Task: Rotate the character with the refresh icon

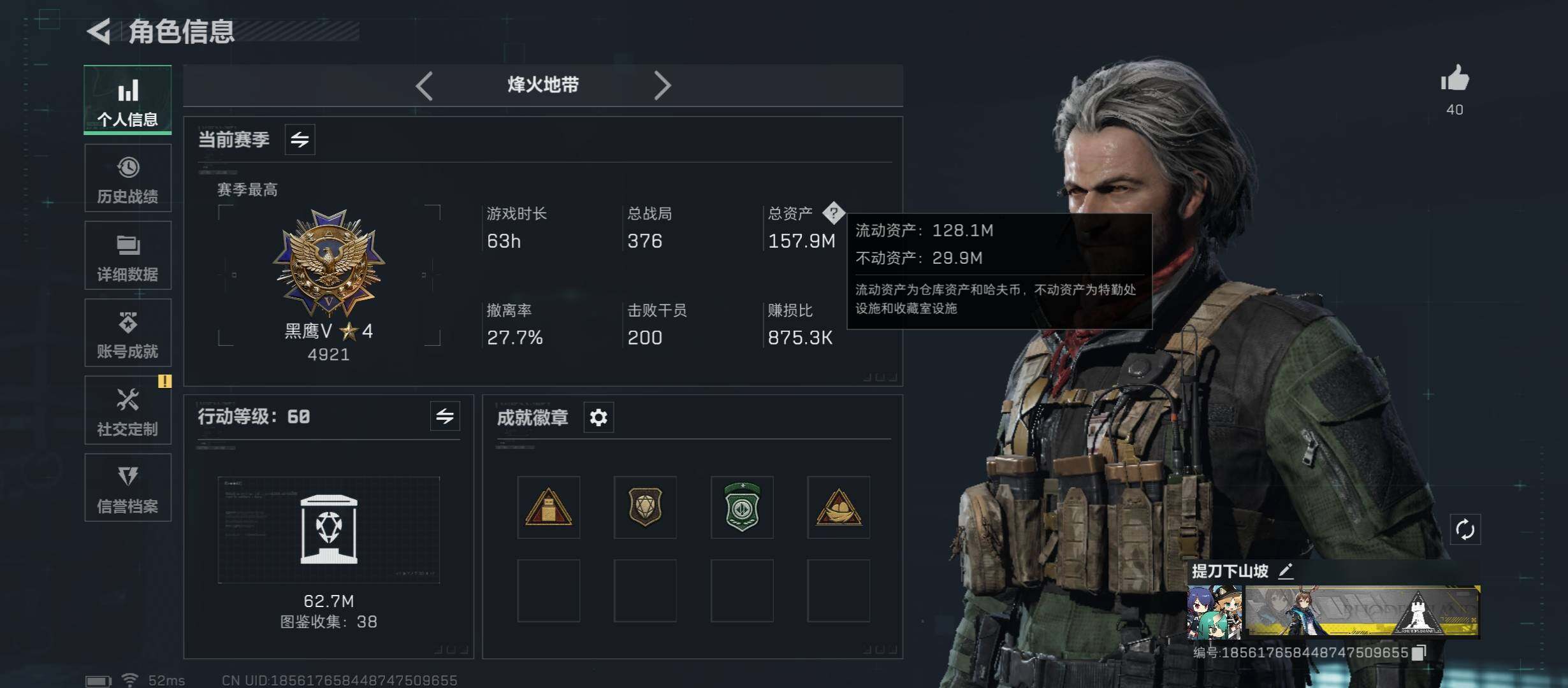Action: click(1465, 529)
